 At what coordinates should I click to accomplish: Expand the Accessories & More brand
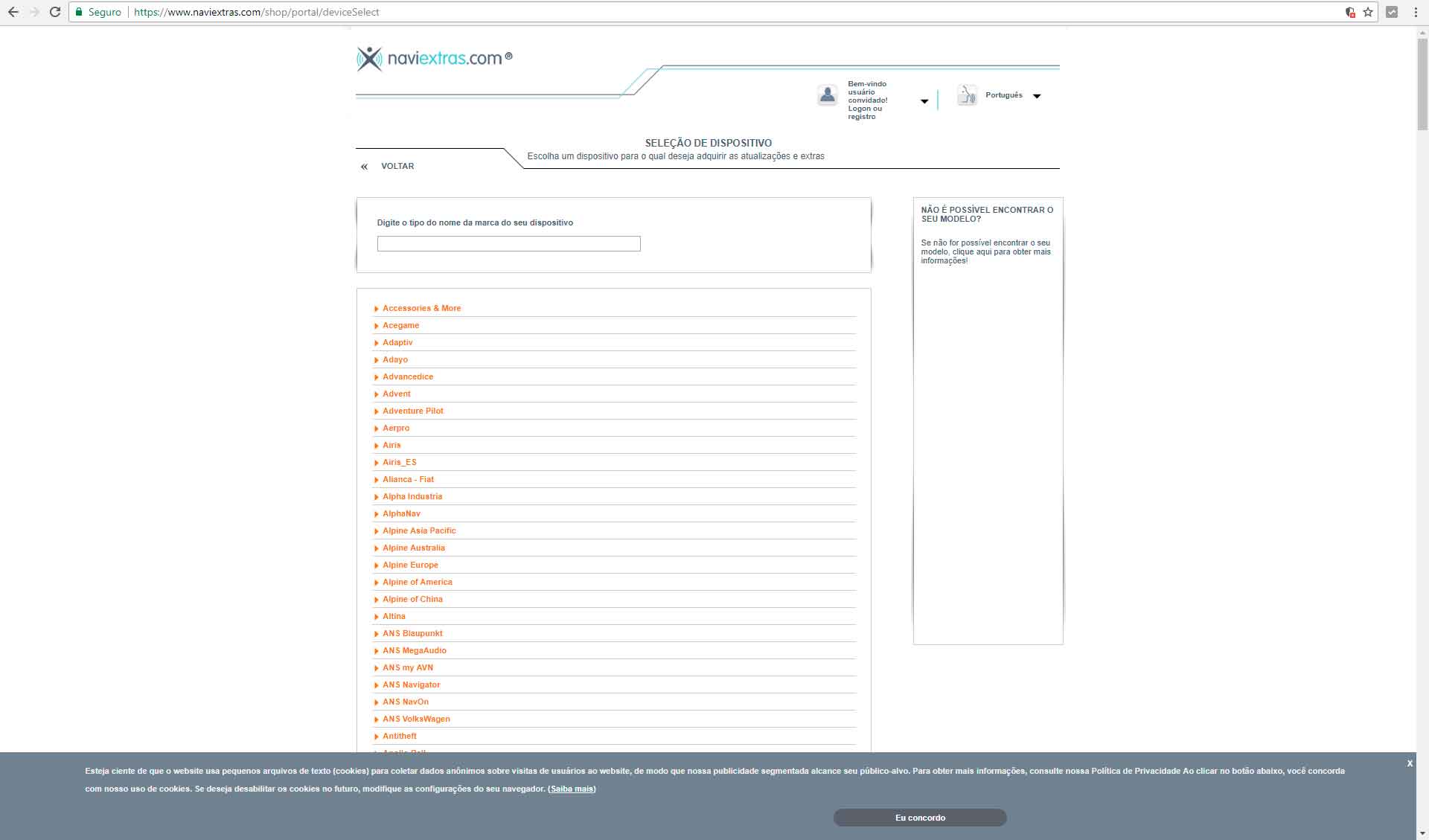click(x=421, y=308)
